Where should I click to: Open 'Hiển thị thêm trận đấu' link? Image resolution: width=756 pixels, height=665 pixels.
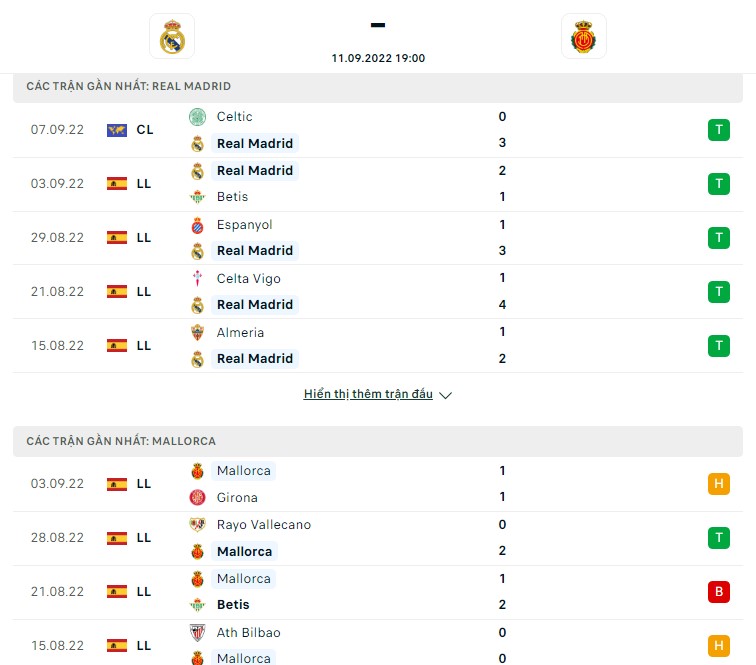pos(368,394)
